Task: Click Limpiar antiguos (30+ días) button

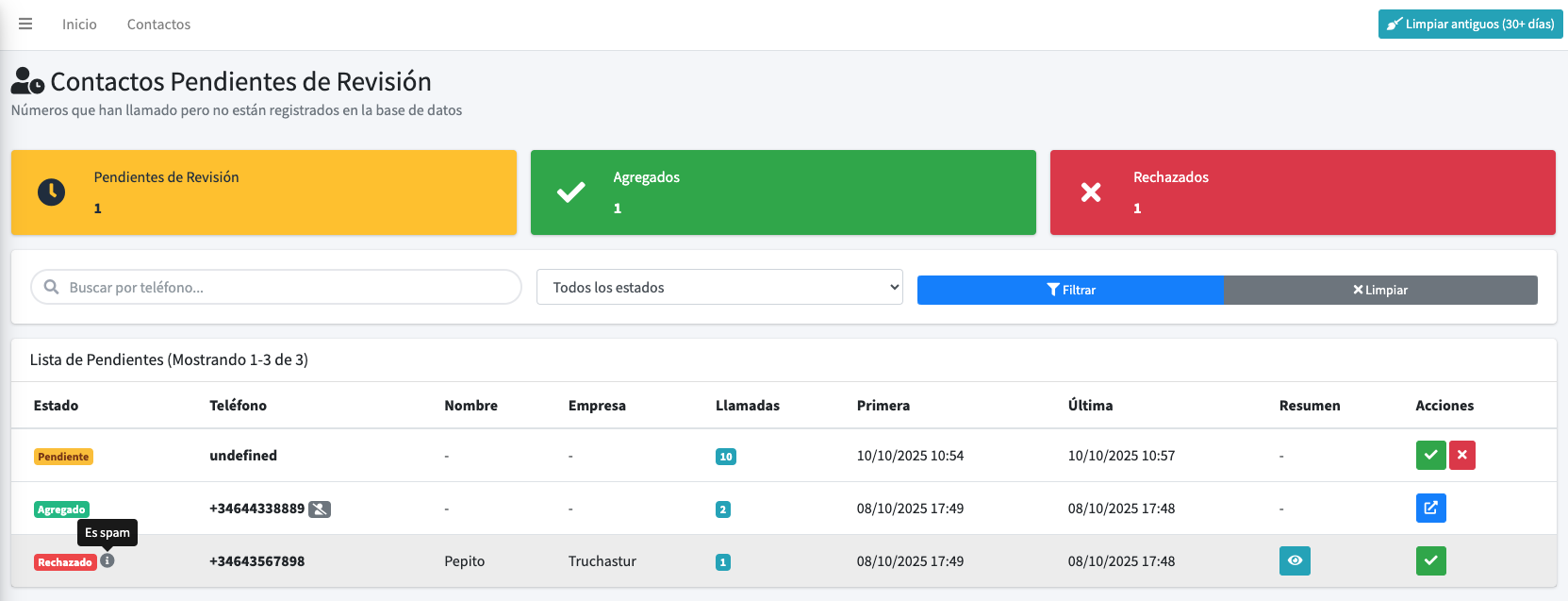Action: [1470, 25]
